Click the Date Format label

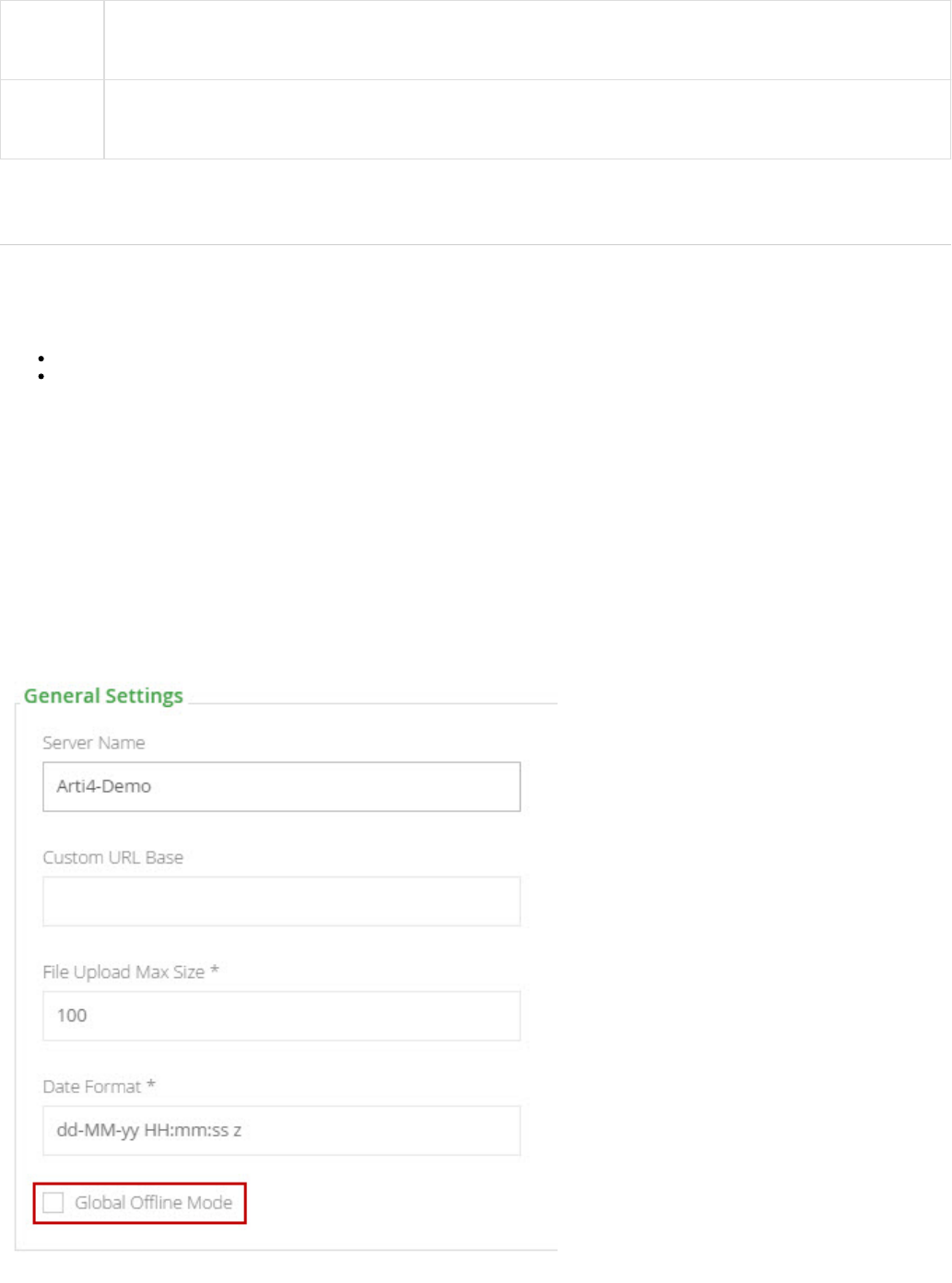tap(98, 1087)
